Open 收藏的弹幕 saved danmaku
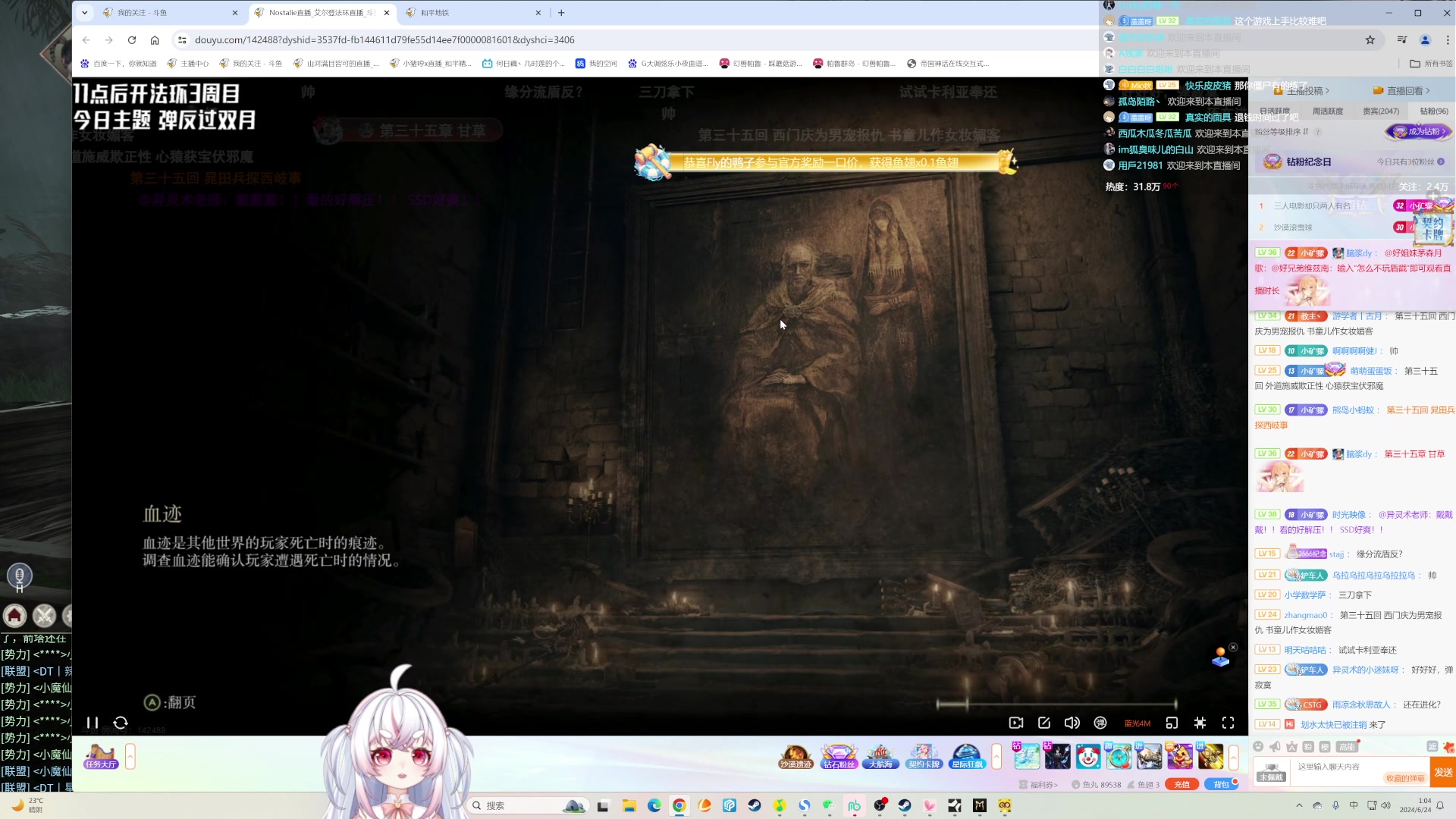This screenshot has width=1456, height=819. tap(1405, 778)
